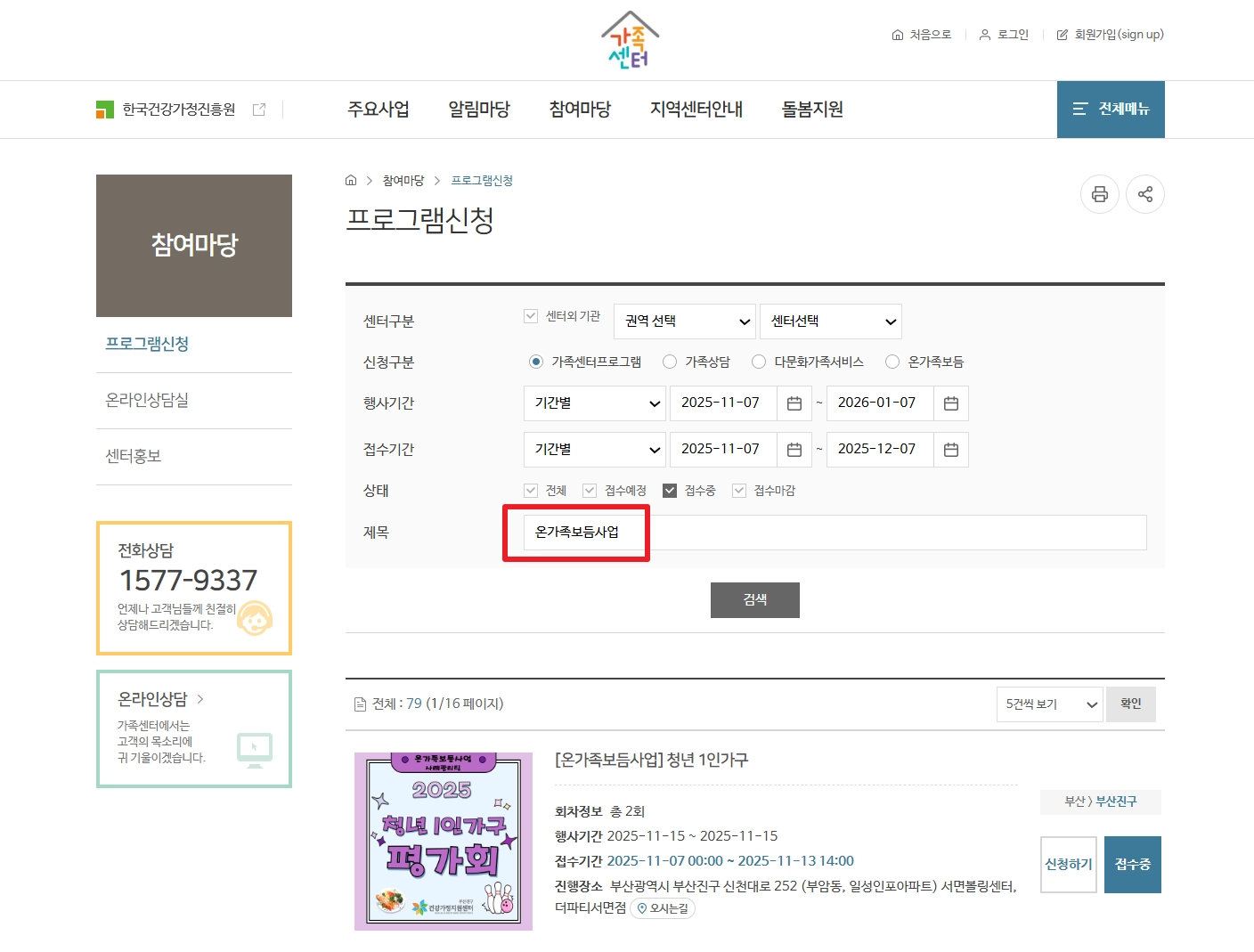
Task: Open 한국건강가정진흥원 external link icon
Action: click(x=258, y=109)
